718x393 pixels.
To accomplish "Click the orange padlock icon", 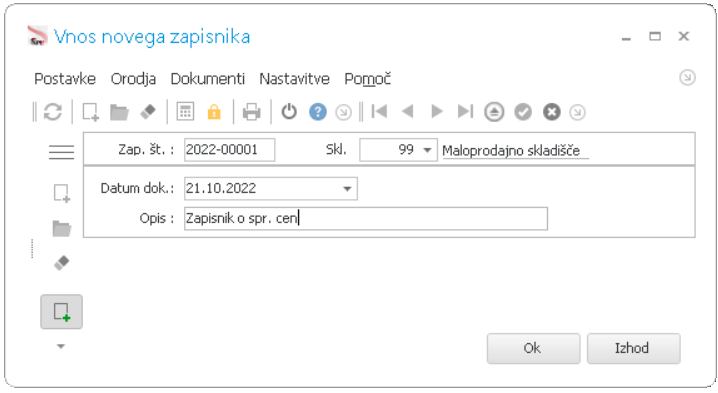I will coord(214,112).
